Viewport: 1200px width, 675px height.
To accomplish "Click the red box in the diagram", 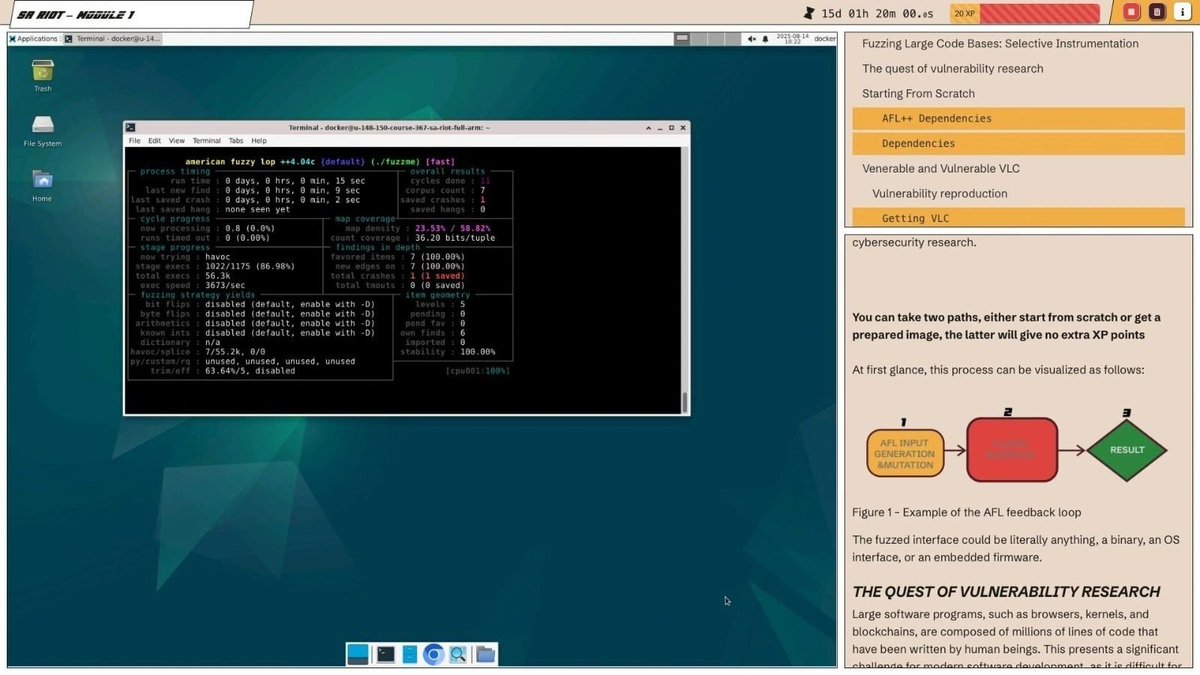I will tap(1012, 449).
